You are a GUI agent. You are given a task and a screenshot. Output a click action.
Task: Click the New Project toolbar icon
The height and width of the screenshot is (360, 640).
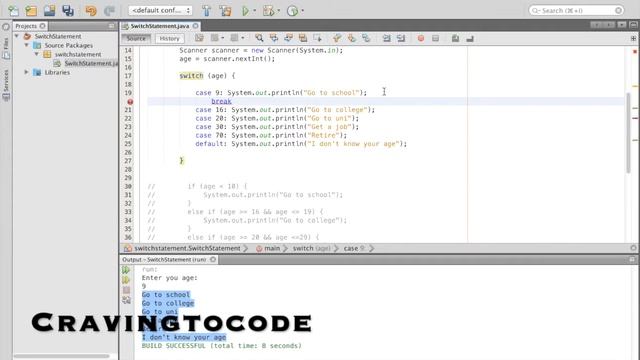[31, 11]
